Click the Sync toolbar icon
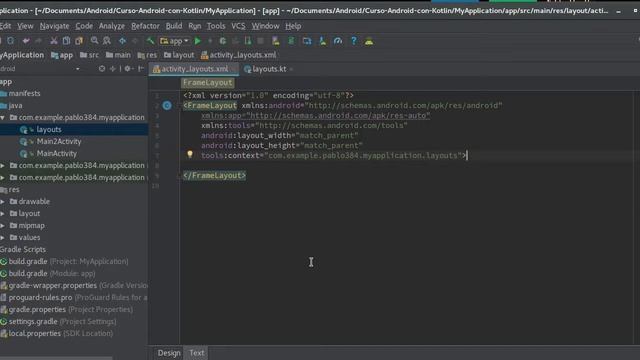This screenshot has height=360, width=640. (11, 41)
